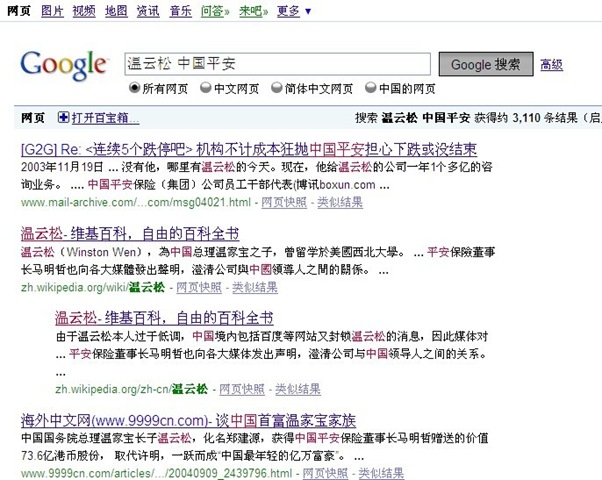602x480 pixels.
Task: Expand 打开百宝箱 options
Action: coord(105,118)
